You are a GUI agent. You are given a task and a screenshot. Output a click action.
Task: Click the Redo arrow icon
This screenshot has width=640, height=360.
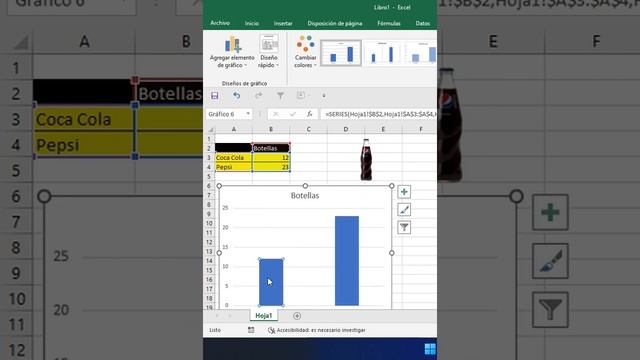coord(258,96)
